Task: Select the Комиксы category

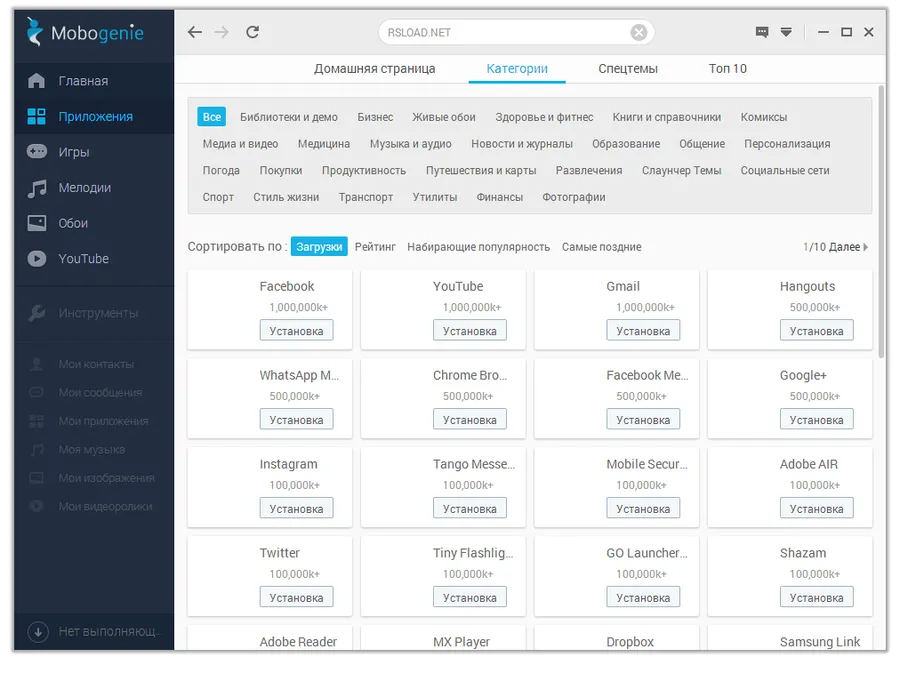Action: (763, 117)
